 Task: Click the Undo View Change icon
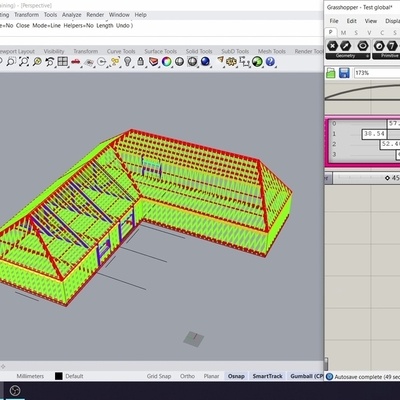[x=50, y=62]
